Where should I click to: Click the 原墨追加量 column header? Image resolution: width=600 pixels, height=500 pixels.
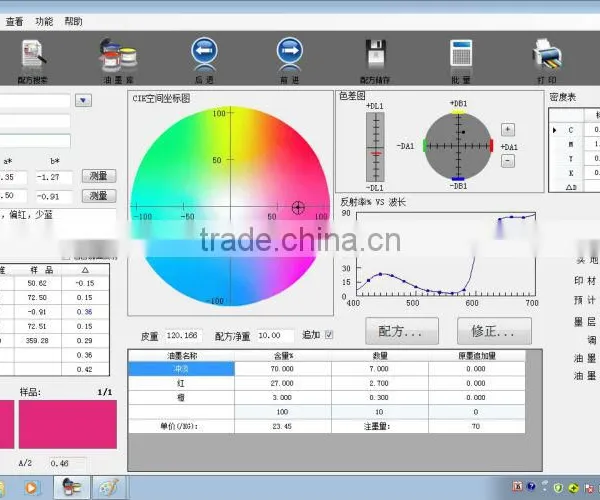(476, 356)
